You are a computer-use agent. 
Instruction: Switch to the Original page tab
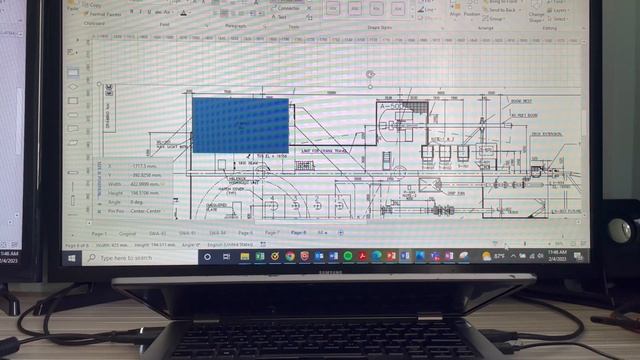coord(127,234)
